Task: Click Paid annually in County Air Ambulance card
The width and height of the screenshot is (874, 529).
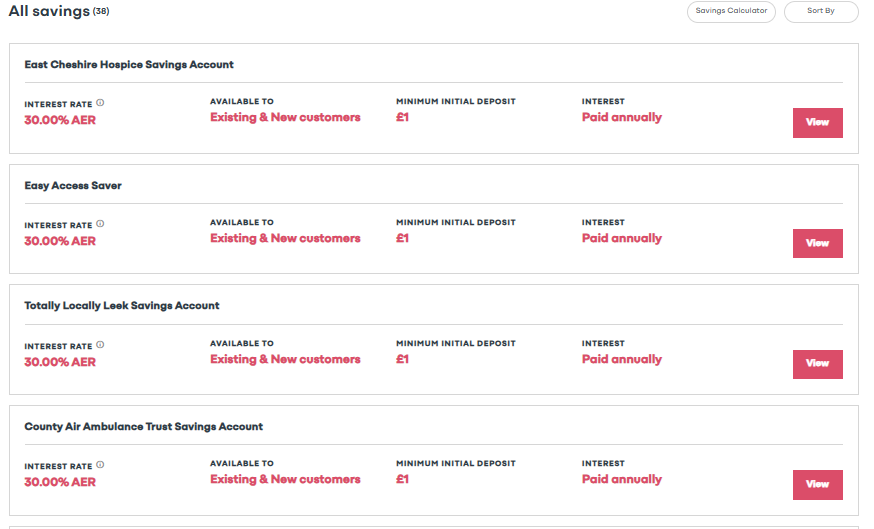Action: click(622, 479)
